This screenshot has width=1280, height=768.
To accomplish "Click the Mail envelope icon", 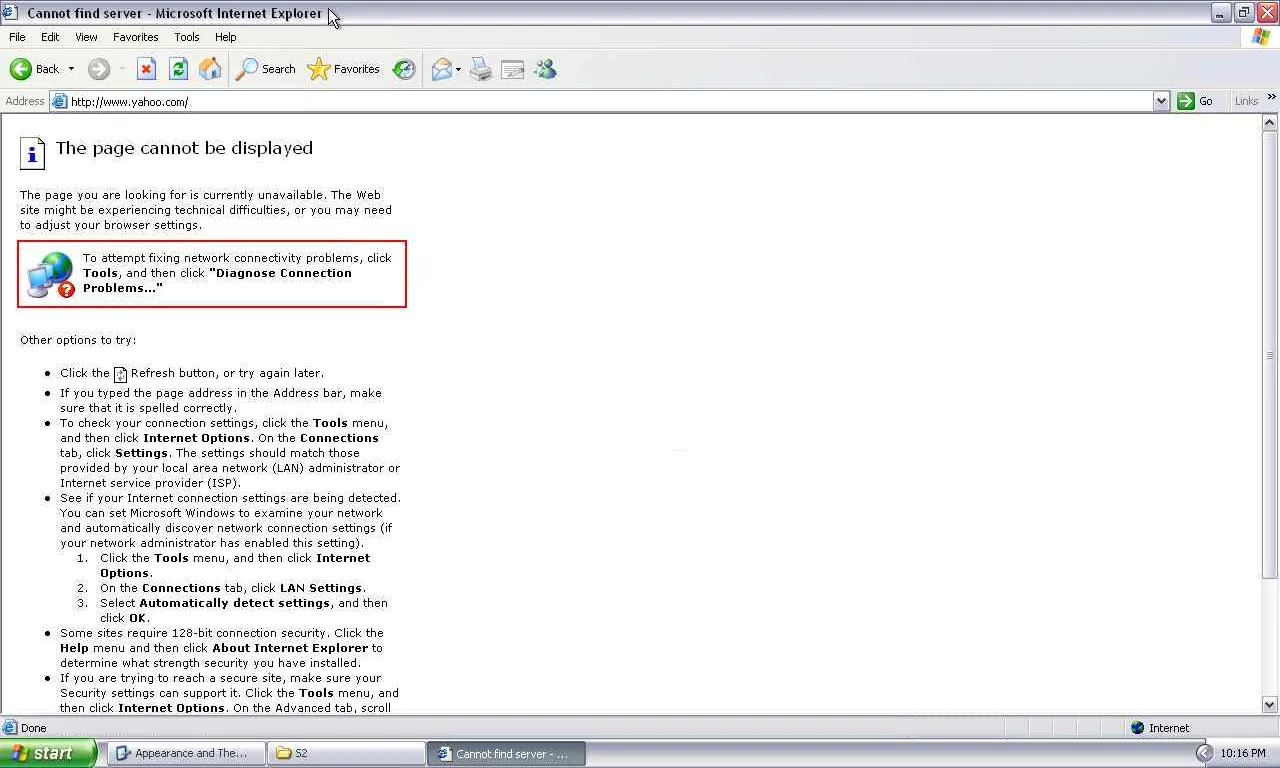I will 441,69.
